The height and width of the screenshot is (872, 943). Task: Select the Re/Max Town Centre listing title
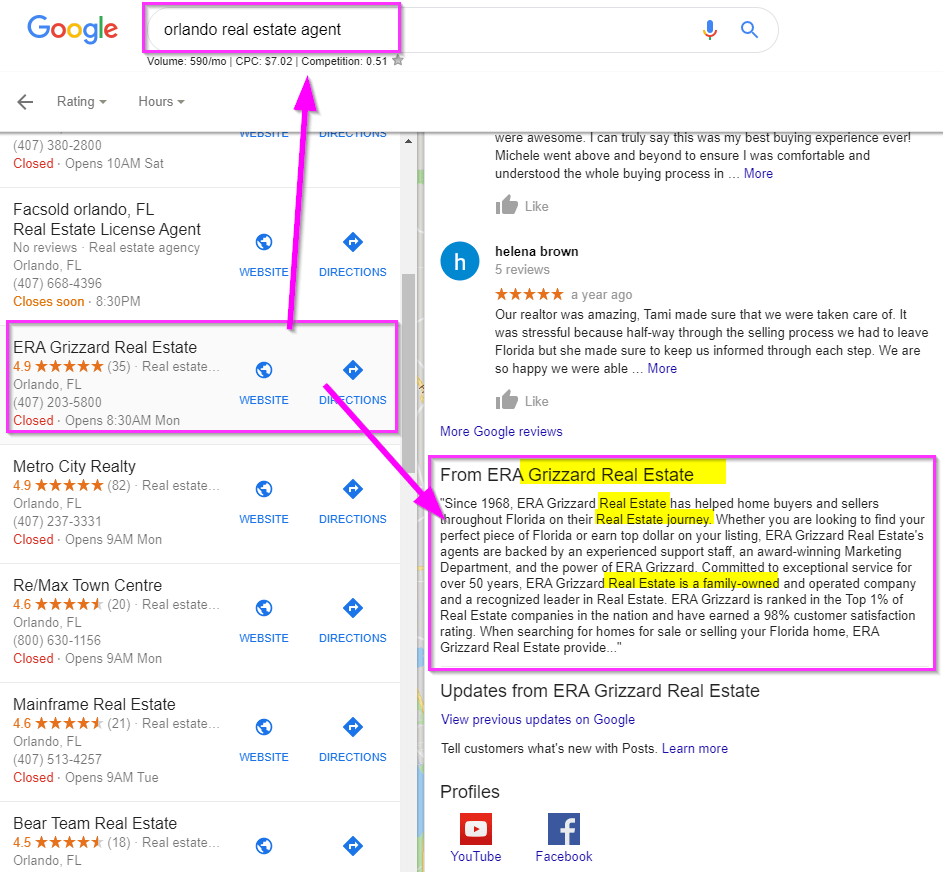coord(88,586)
